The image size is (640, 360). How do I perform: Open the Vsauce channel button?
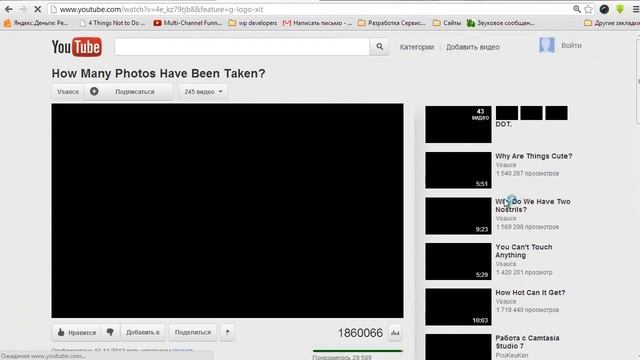(x=68, y=92)
